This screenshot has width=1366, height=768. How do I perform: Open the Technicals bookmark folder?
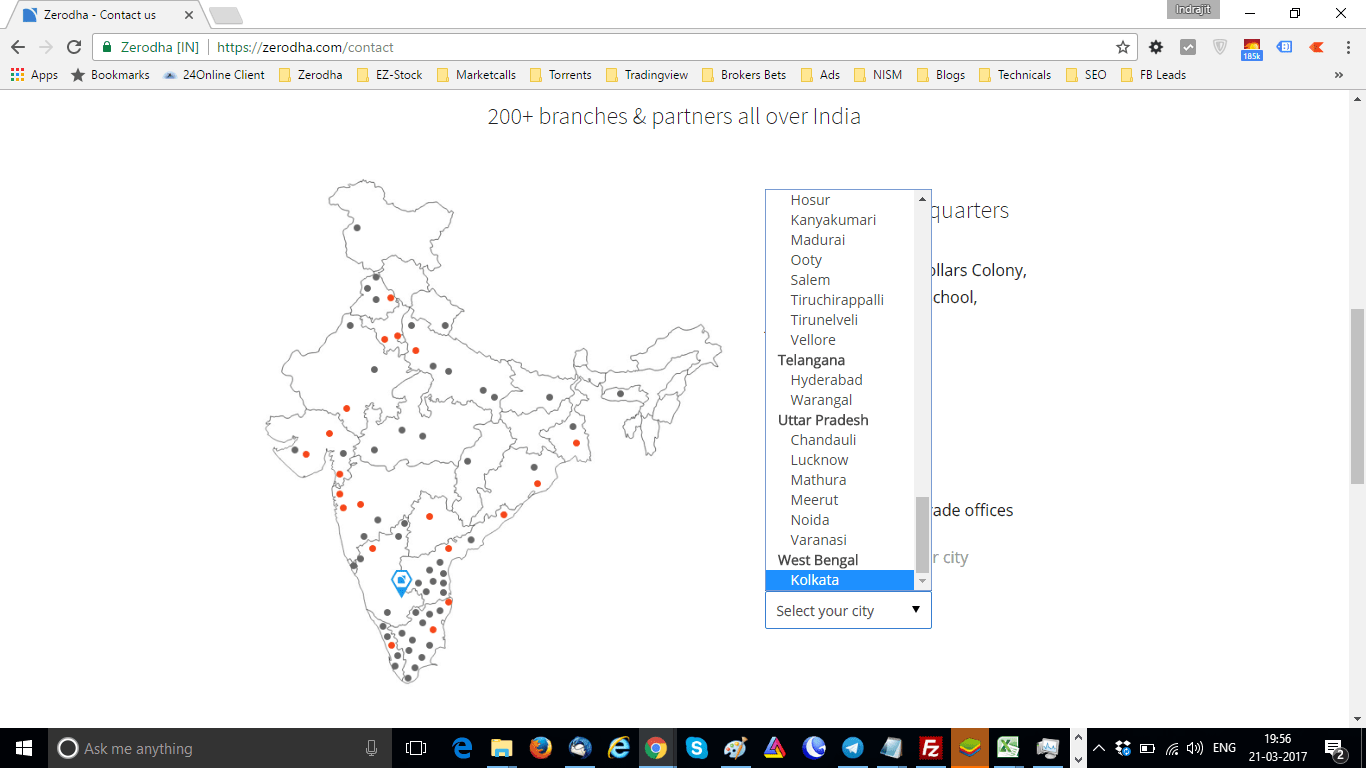[1015, 75]
